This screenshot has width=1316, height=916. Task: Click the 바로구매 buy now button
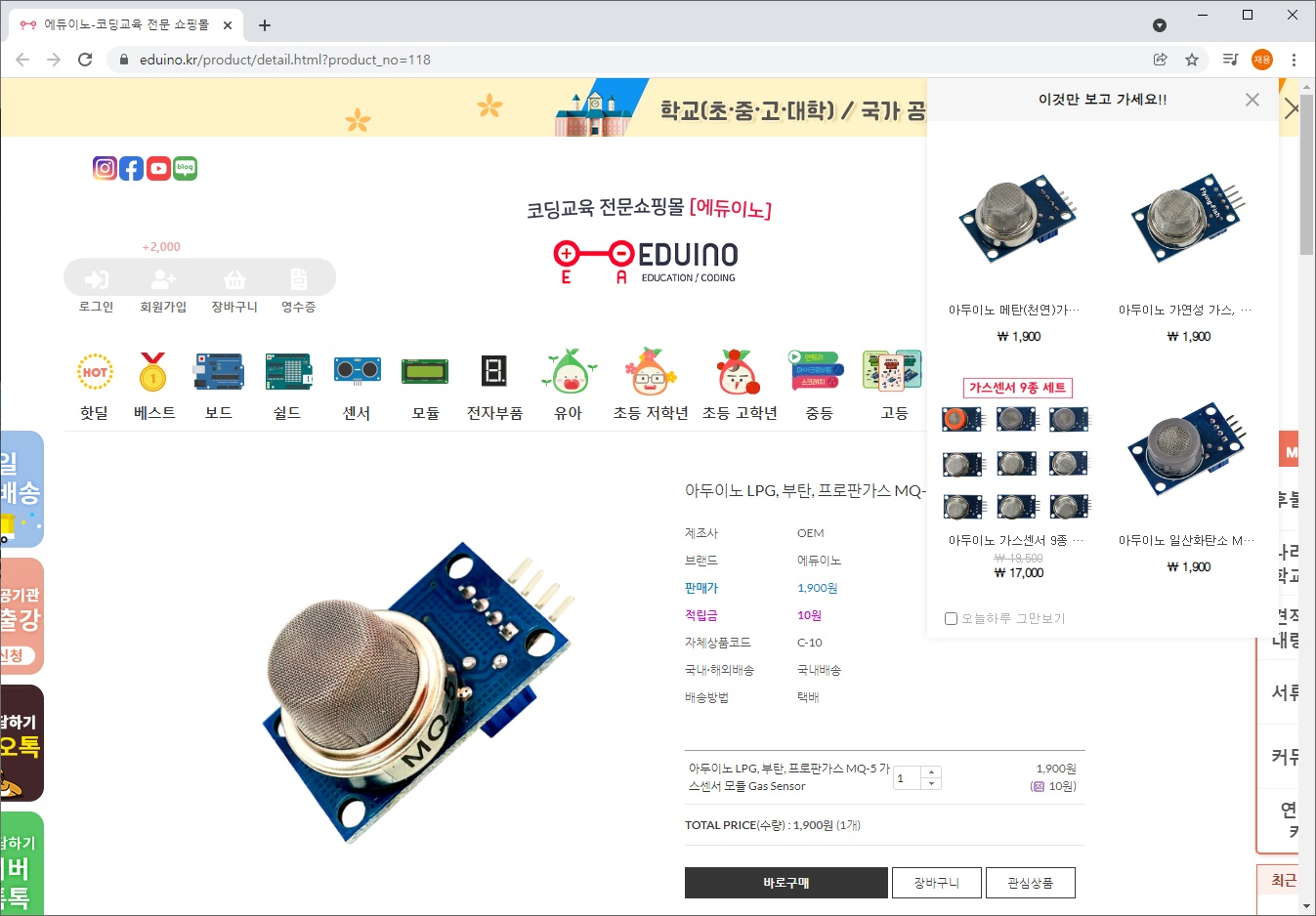coord(786,883)
